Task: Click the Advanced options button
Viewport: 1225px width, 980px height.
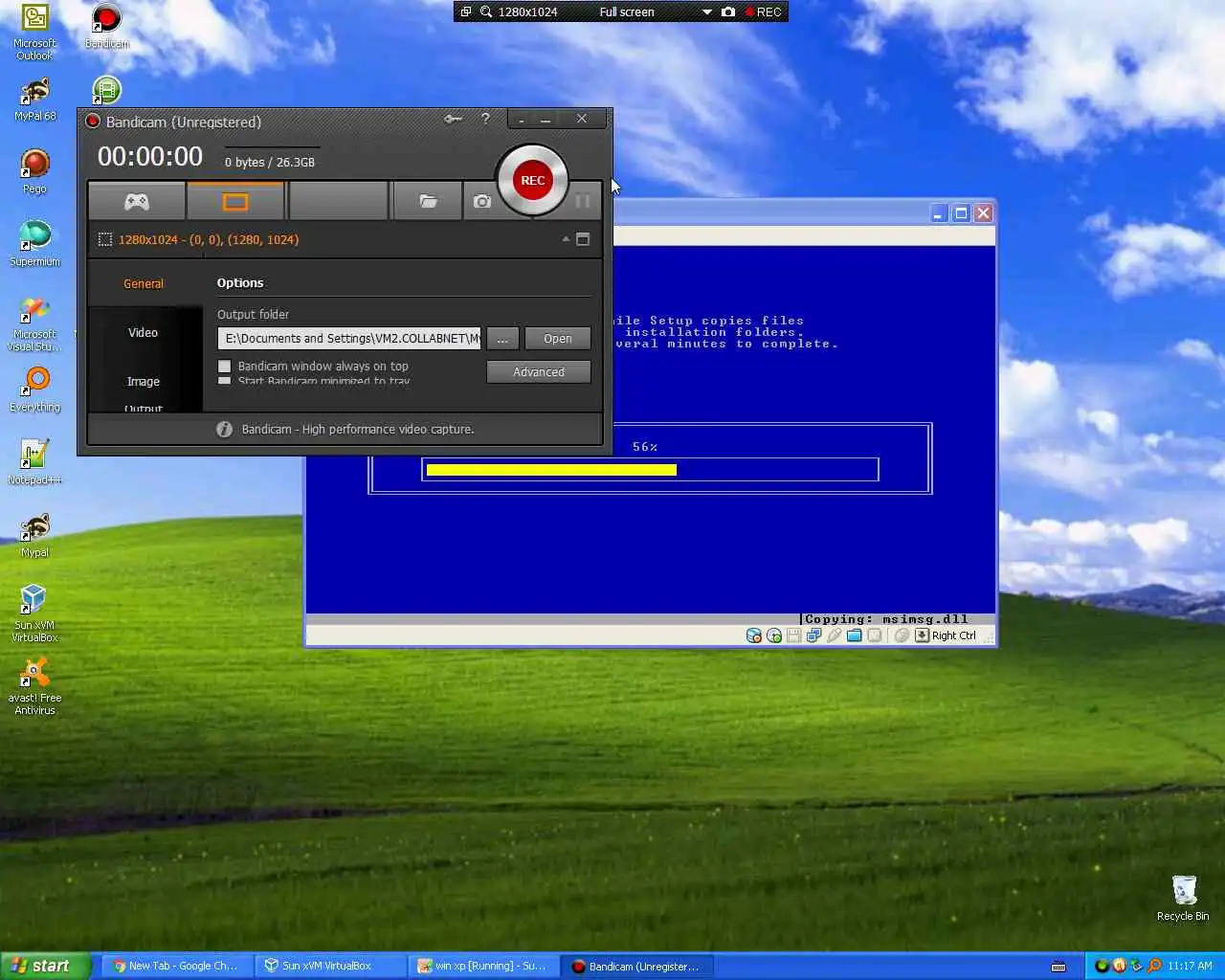Action: click(x=538, y=371)
